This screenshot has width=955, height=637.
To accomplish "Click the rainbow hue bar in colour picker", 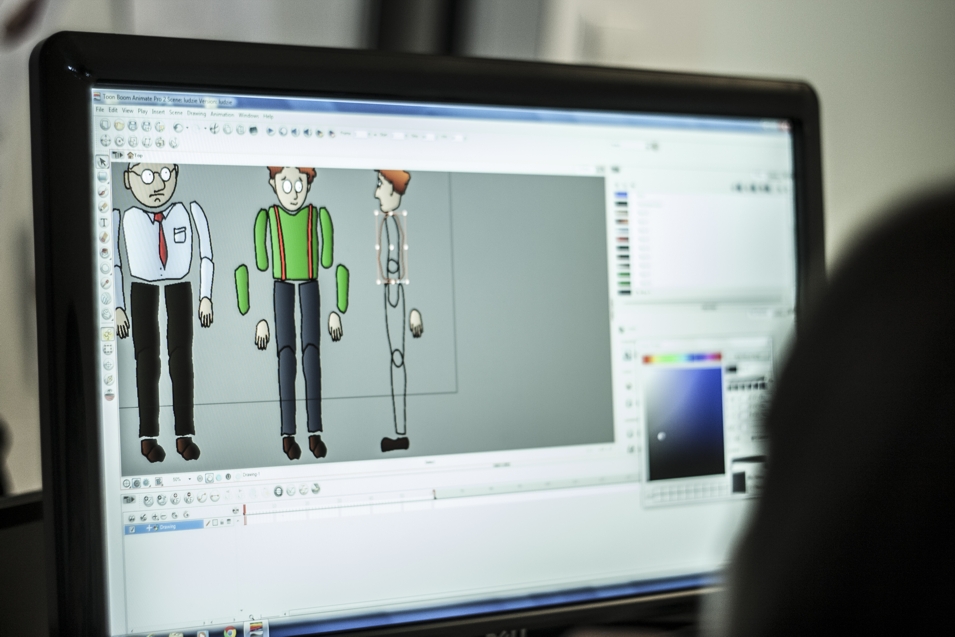I will click(682, 358).
